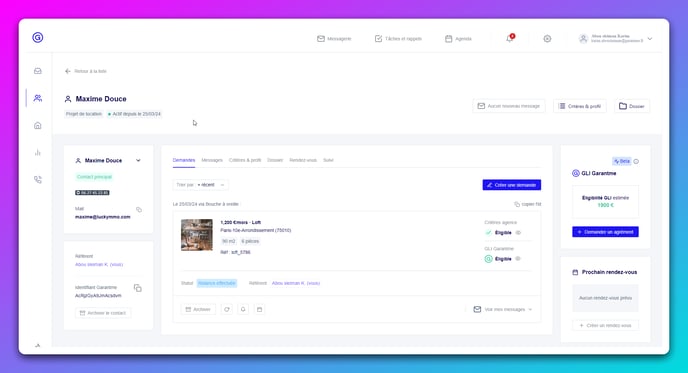Image resolution: width=688 pixels, height=373 pixels.
Task: Select the contacts icon in left sidebar
Action: pyautogui.click(x=38, y=98)
